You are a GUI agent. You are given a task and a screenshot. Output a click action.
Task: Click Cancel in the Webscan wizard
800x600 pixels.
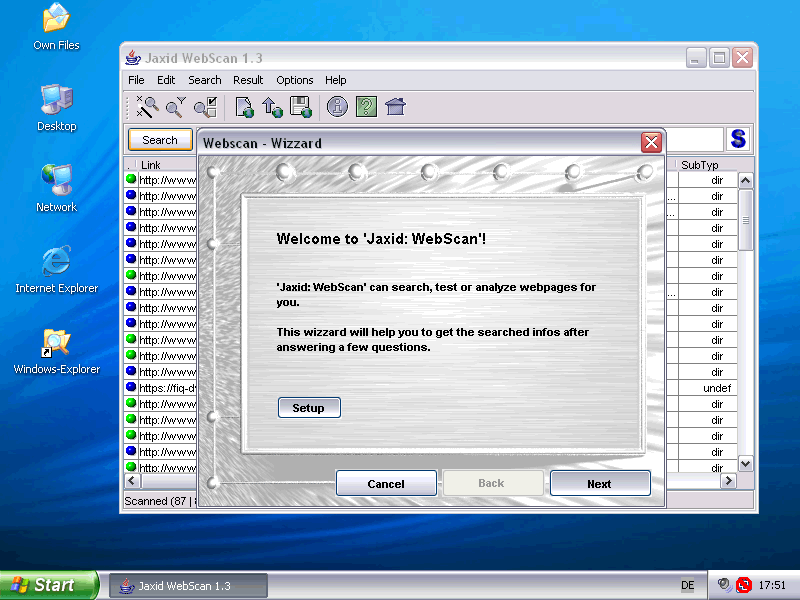[x=386, y=483]
